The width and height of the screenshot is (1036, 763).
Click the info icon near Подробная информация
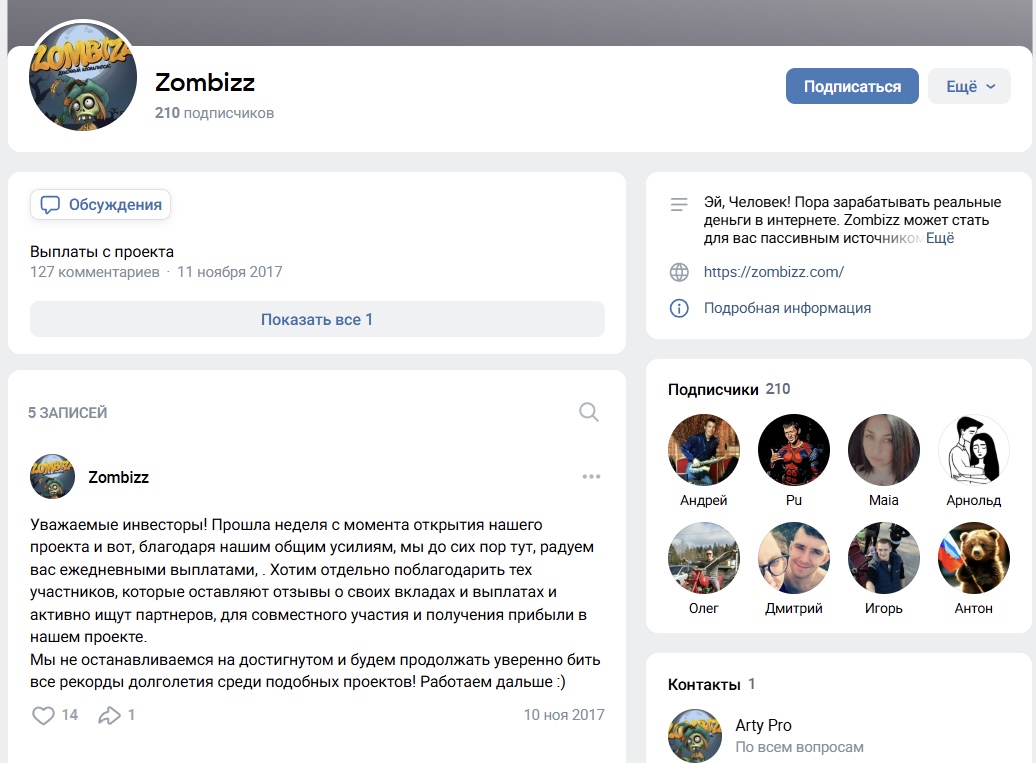tap(680, 308)
